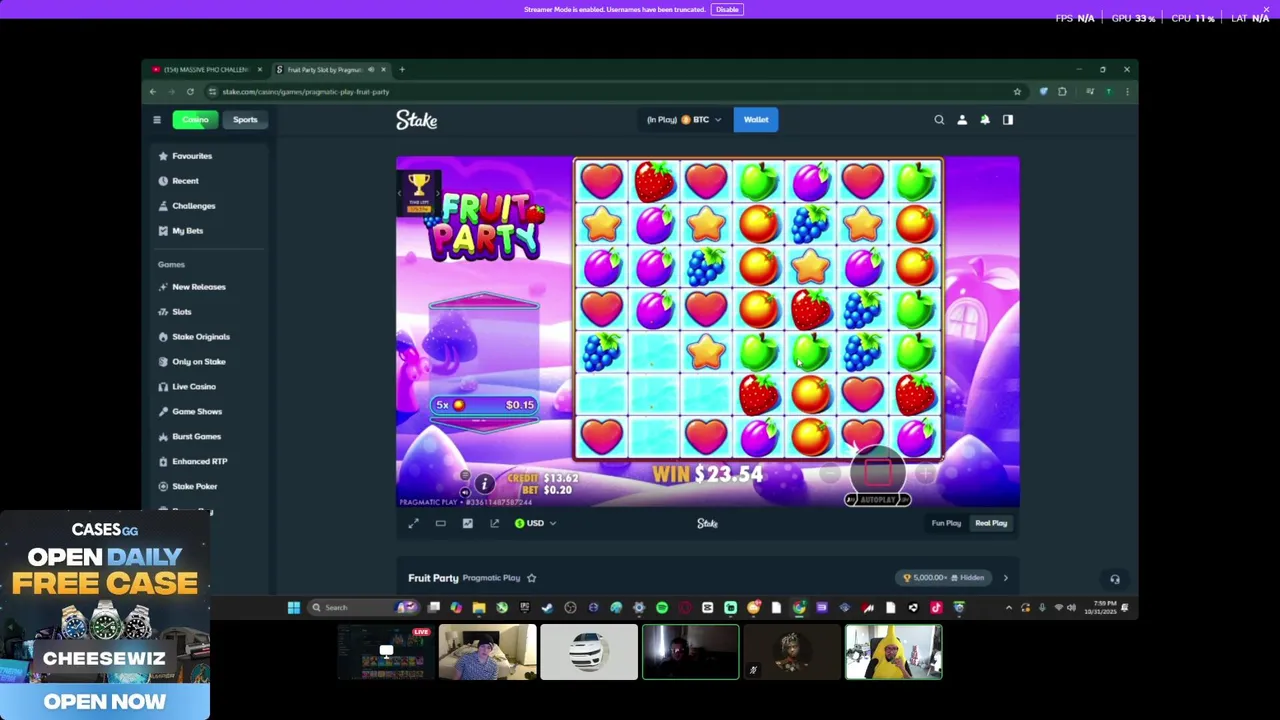Open Stake Originals in the sidebar

coord(200,337)
